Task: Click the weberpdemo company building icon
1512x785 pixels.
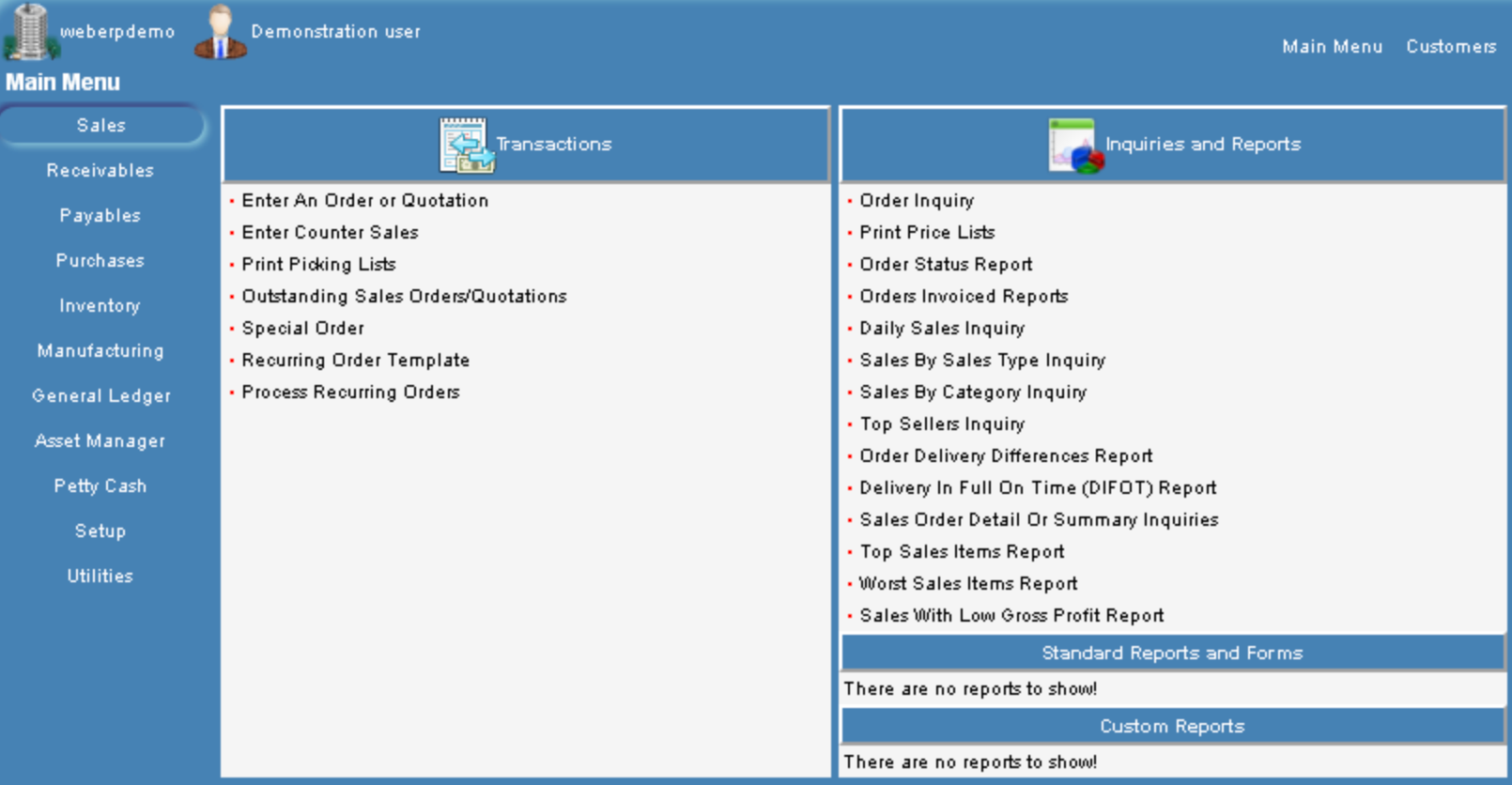Action: point(30,31)
